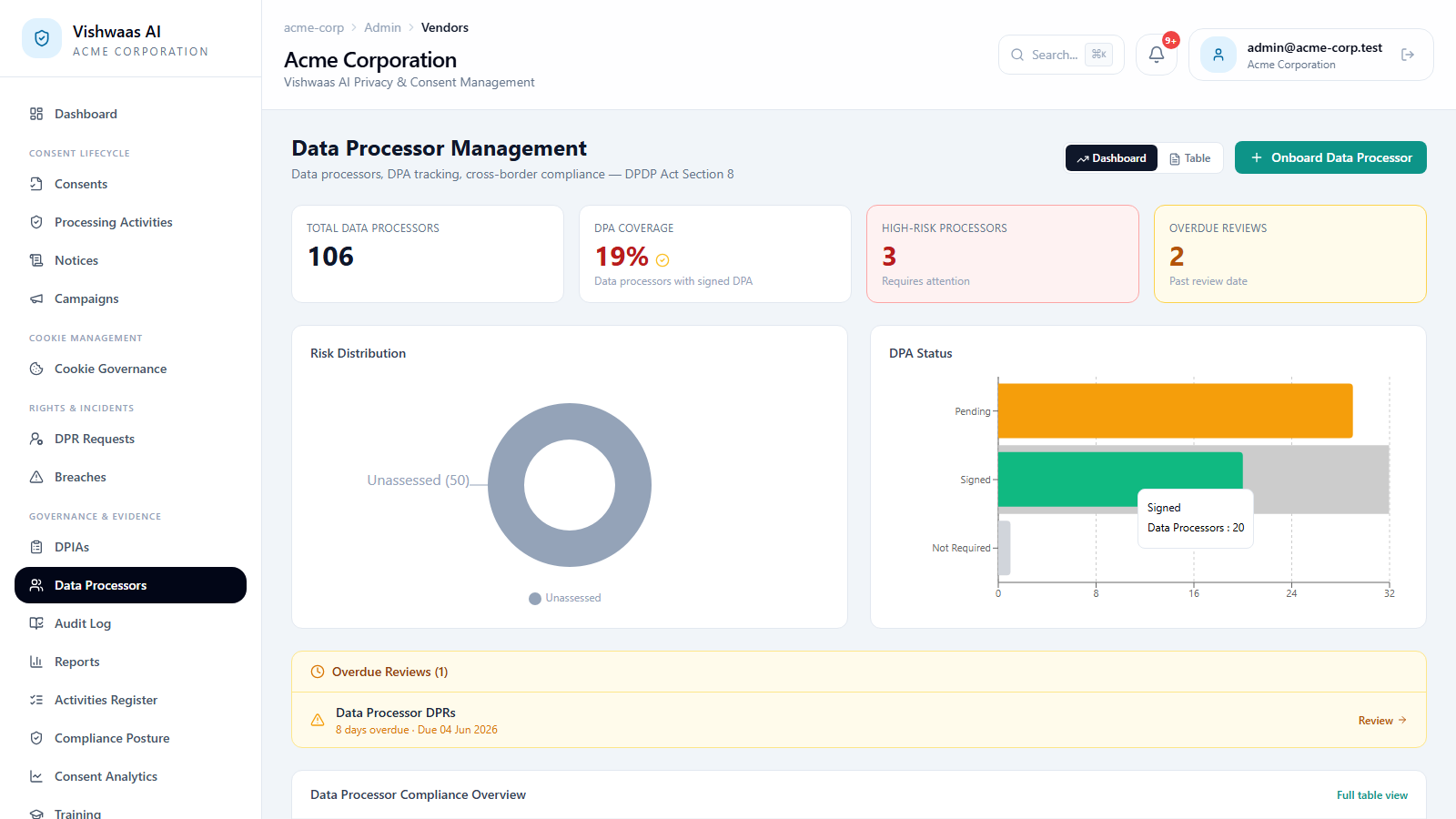Click the Notices icon in sidebar
Image resolution: width=1456 pixels, height=819 pixels.
tap(36, 260)
